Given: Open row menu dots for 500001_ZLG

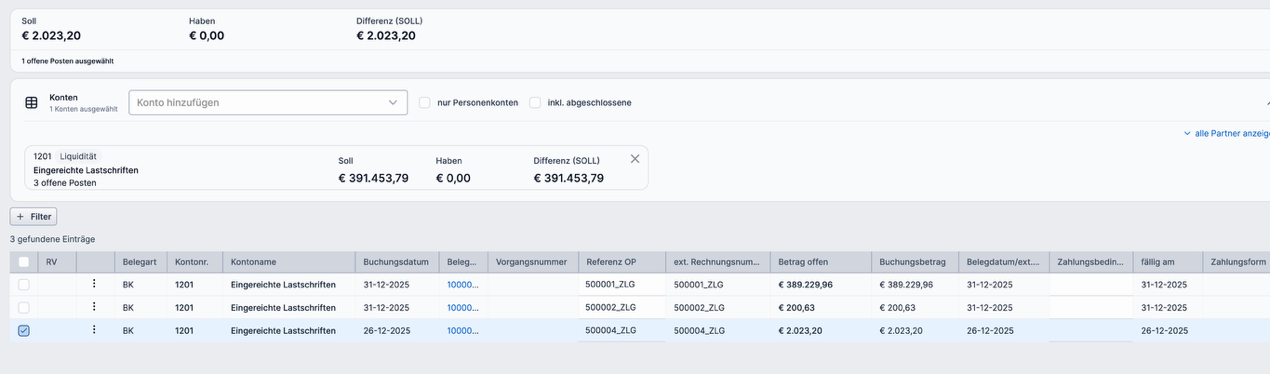Looking at the screenshot, I should 94,284.
